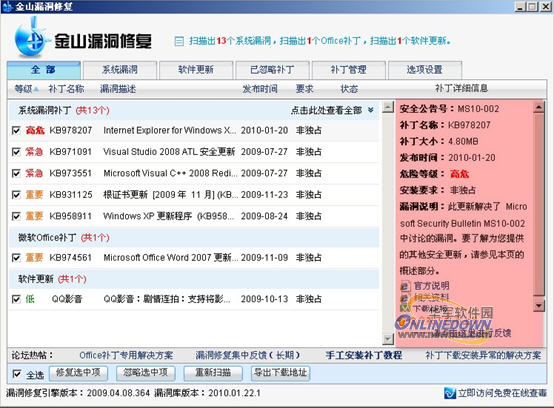Click the shield icon beside free online scan

click(x=450, y=393)
